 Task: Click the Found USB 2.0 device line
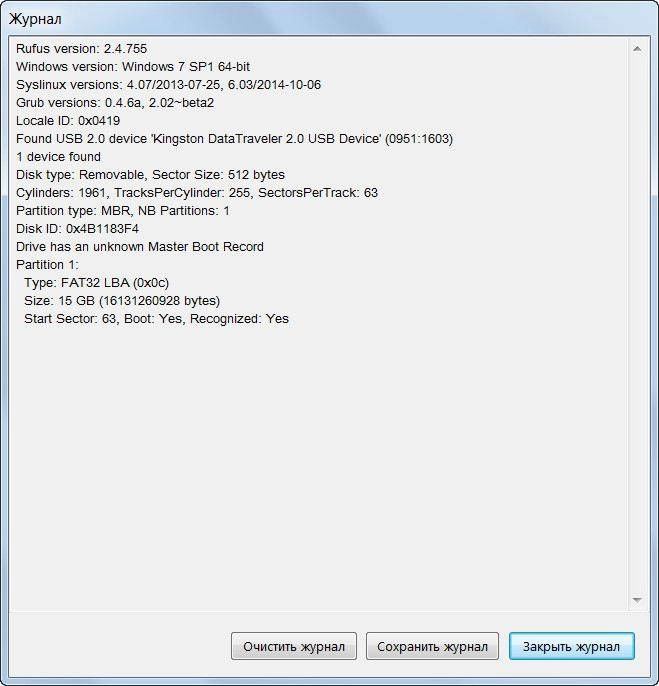pyautogui.click(x=235, y=139)
